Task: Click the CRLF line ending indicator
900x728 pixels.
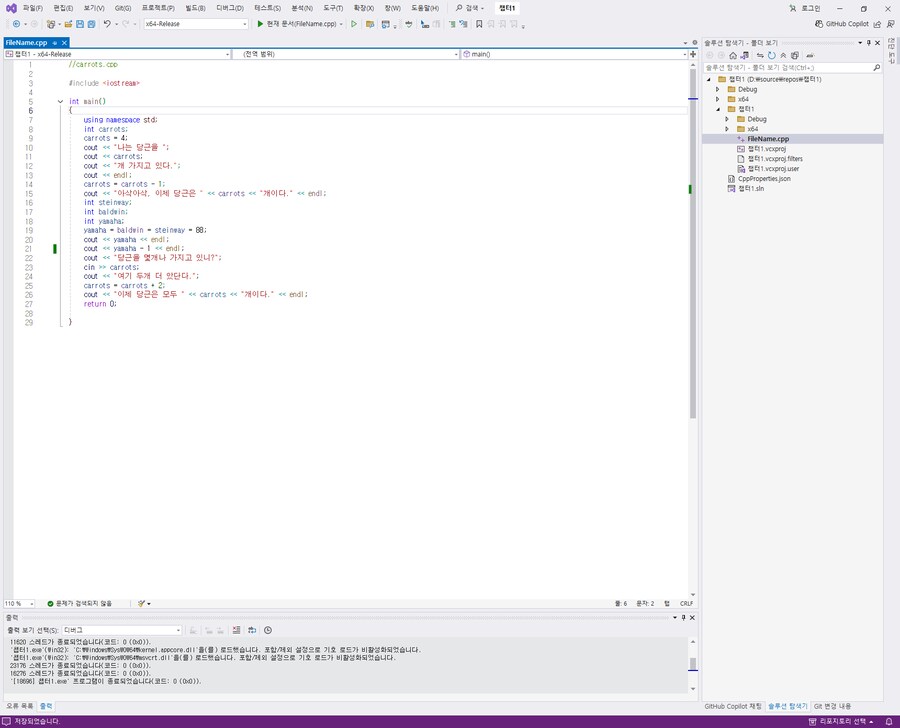Action: coord(686,603)
